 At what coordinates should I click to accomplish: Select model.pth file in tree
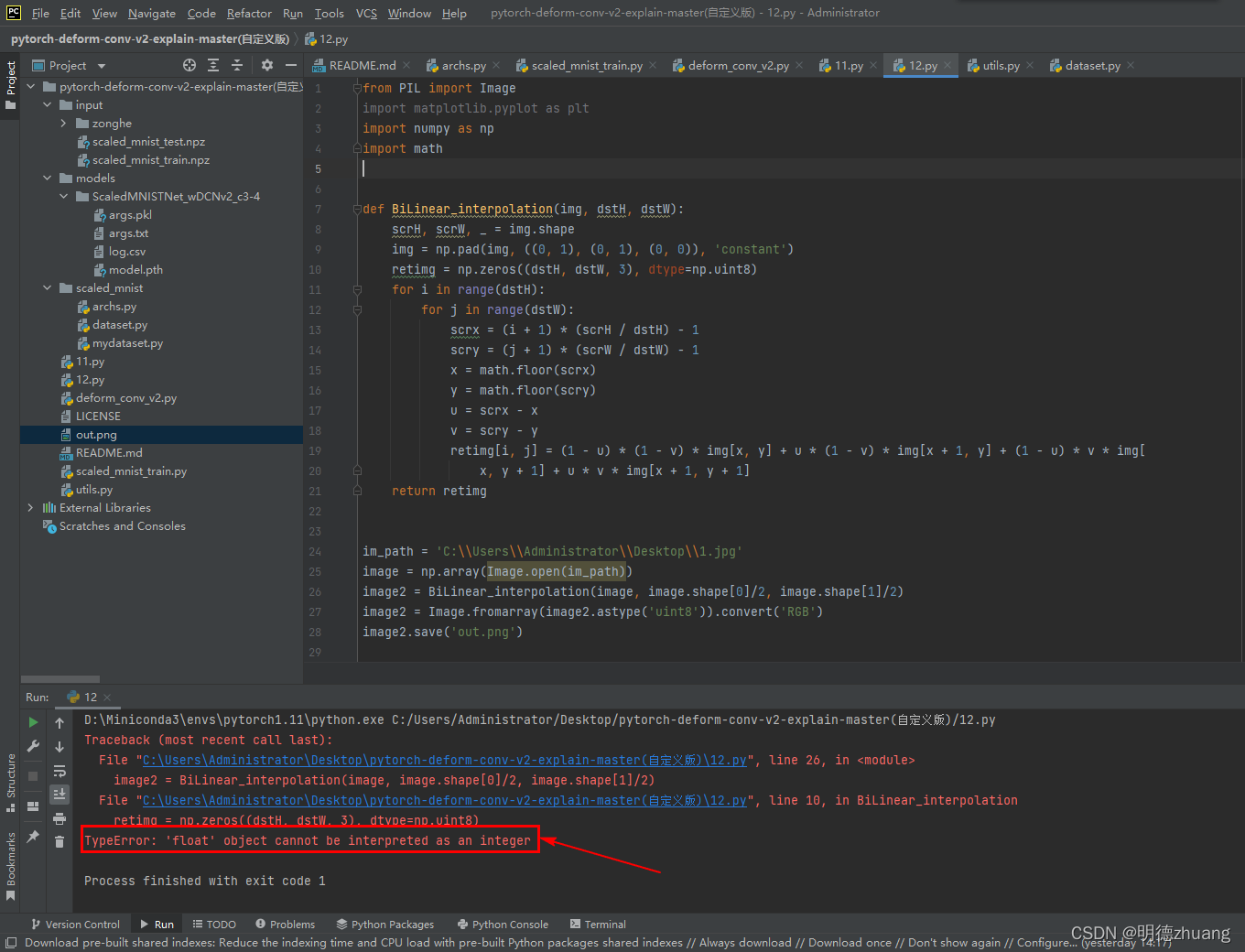(135, 270)
